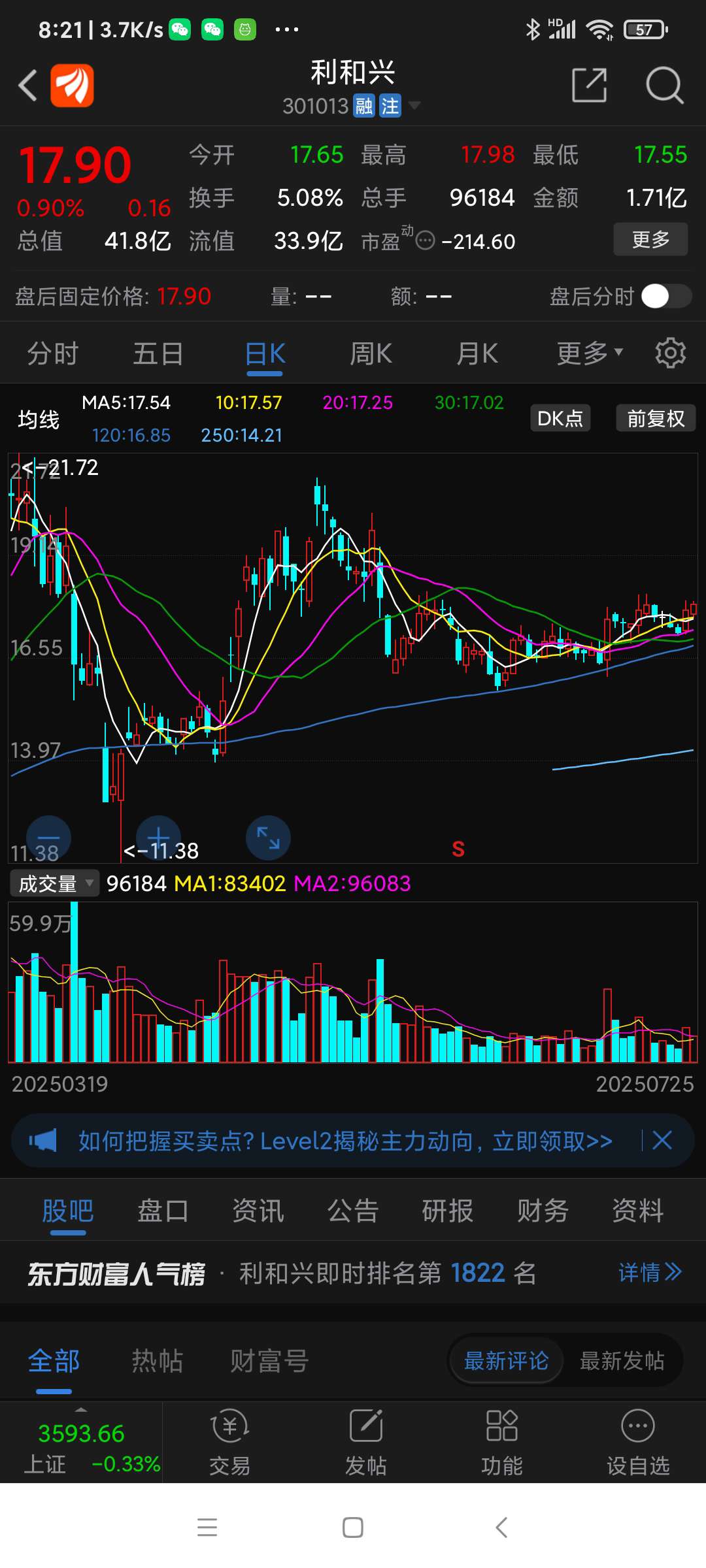Zoom out chart with minus button
Image resolution: width=706 pixels, height=1568 pixels.
point(48,838)
